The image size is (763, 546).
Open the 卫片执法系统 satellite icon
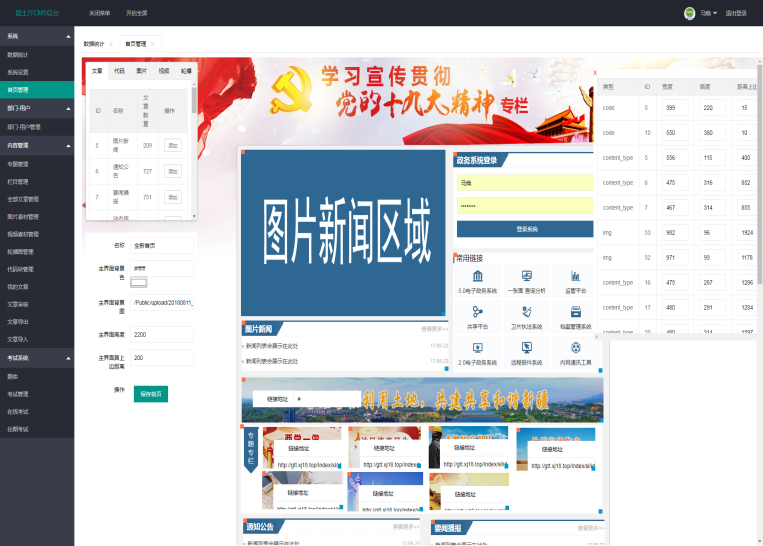(527, 311)
